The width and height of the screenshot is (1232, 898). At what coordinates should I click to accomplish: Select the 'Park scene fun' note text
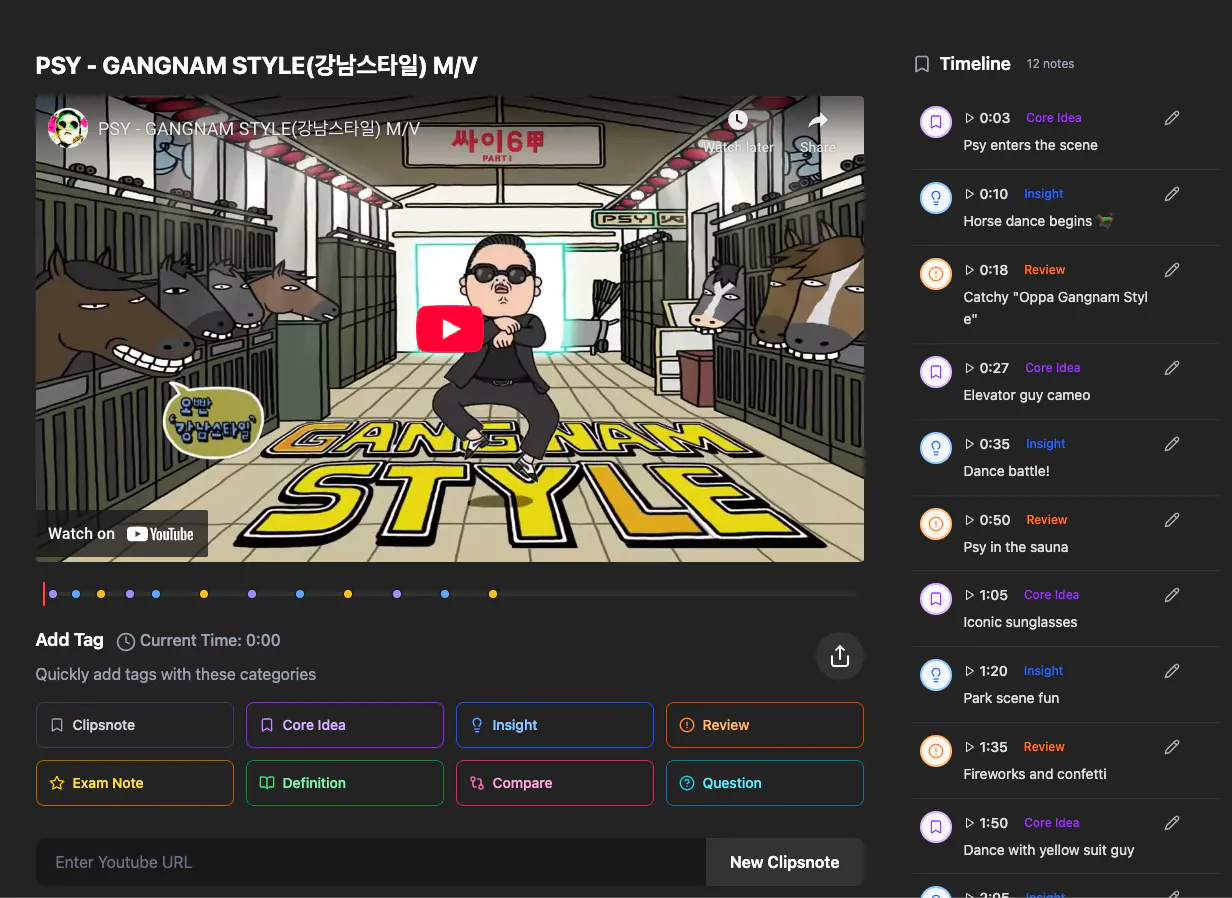1011,698
